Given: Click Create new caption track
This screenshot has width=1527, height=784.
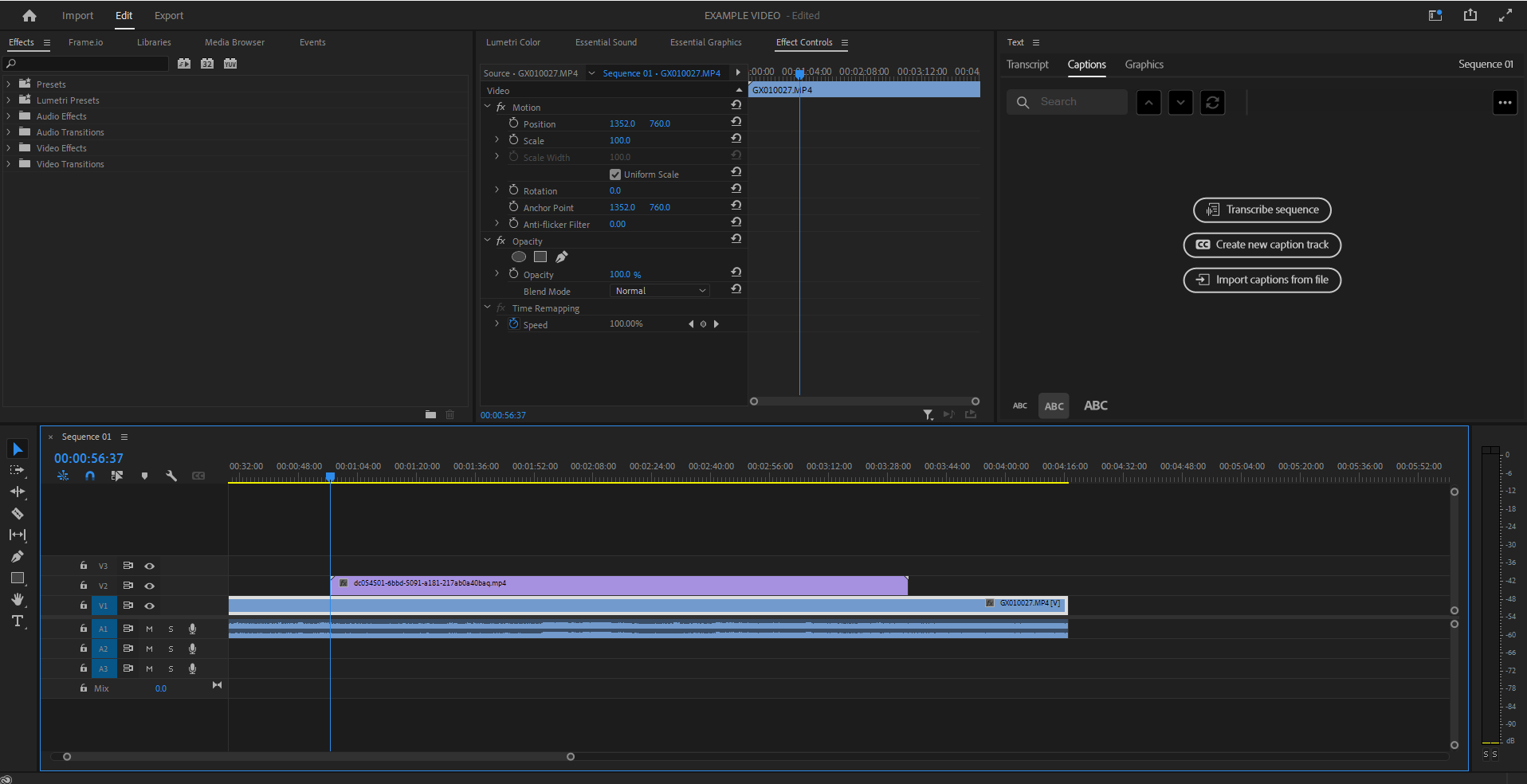Looking at the screenshot, I should (x=1262, y=245).
